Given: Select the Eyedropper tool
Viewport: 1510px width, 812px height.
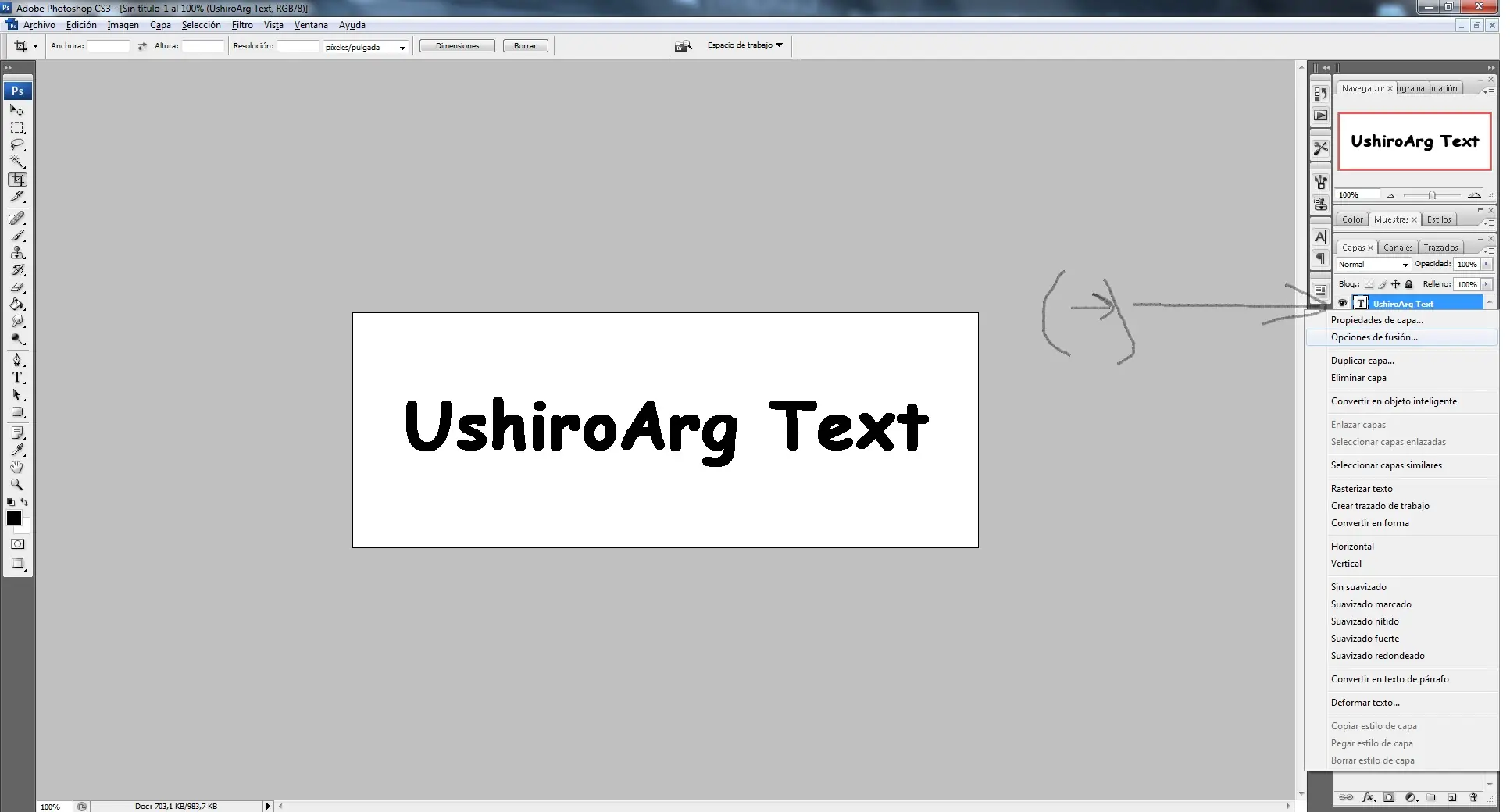Looking at the screenshot, I should pos(17,450).
